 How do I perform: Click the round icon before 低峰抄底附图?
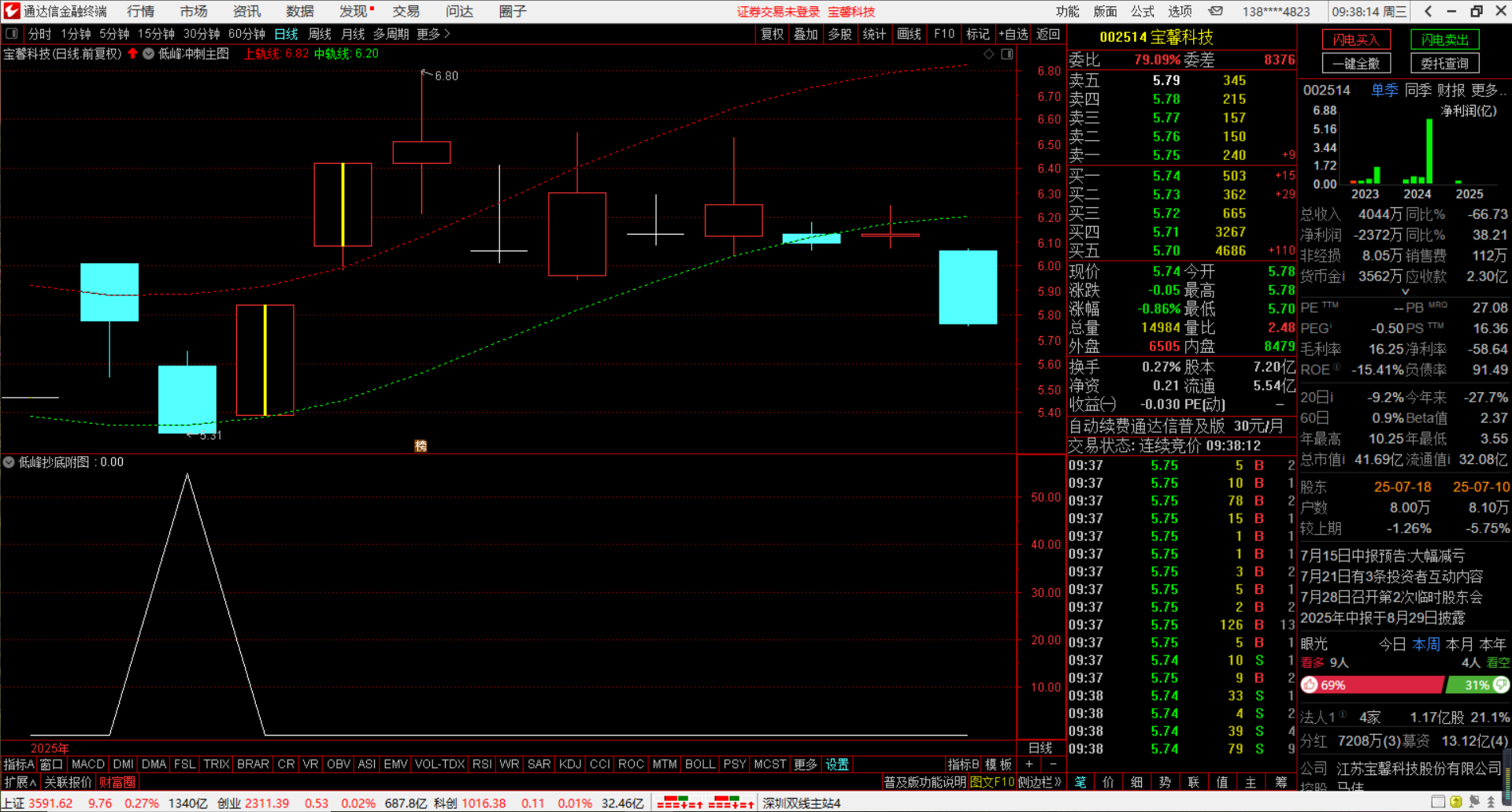(x=9, y=462)
